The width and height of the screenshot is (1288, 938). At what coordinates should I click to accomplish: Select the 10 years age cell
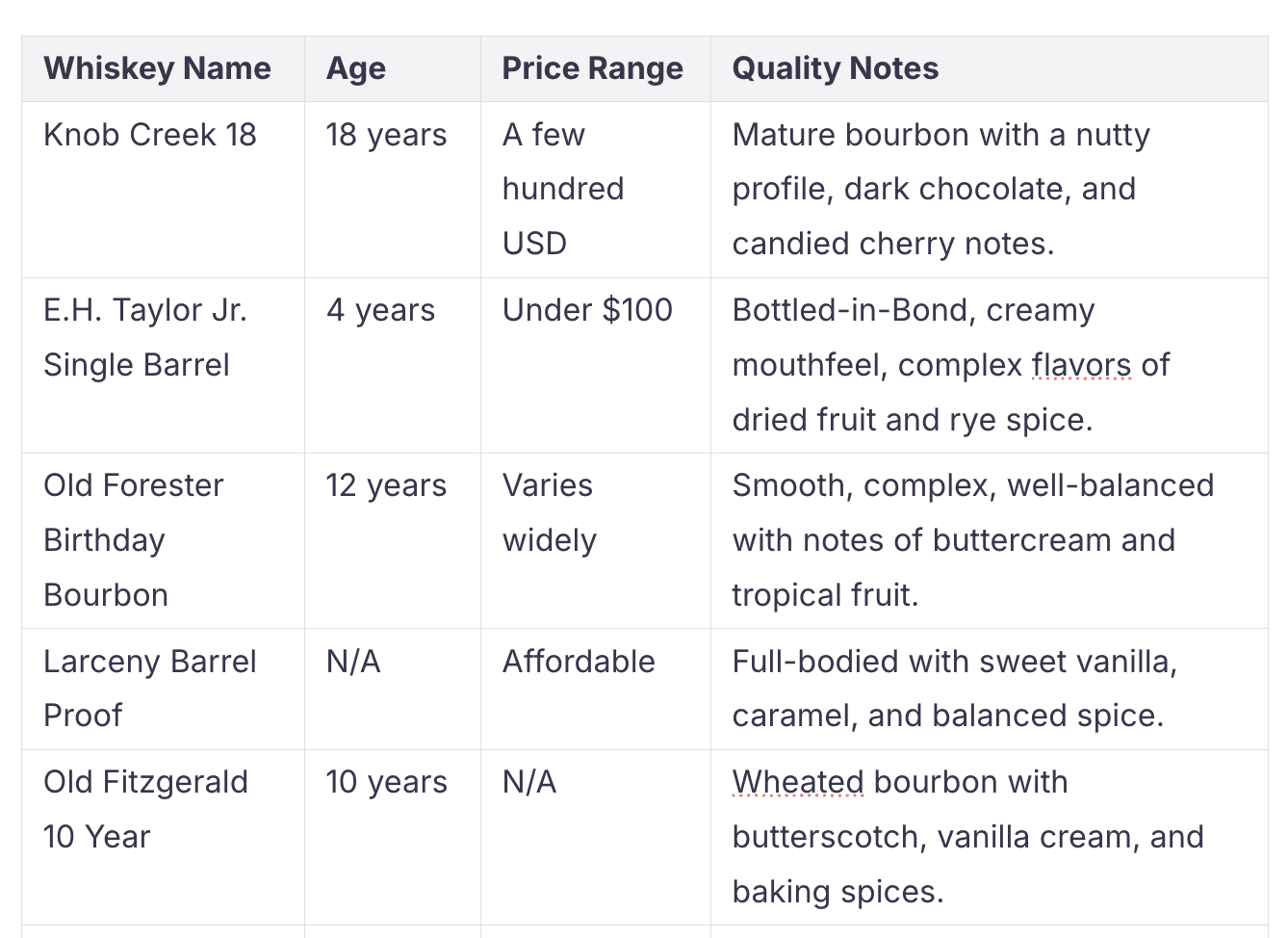(x=386, y=782)
